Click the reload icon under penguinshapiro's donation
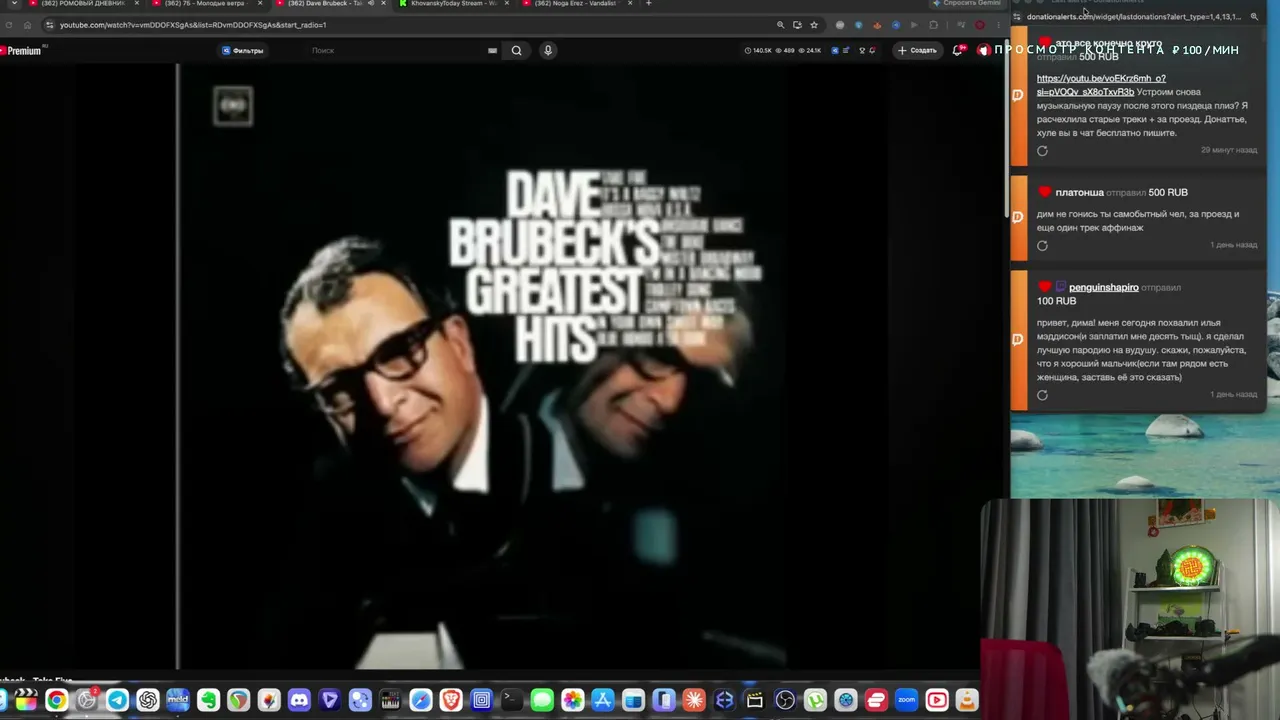The width and height of the screenshot is (1280, 720). pos(1042,395)
